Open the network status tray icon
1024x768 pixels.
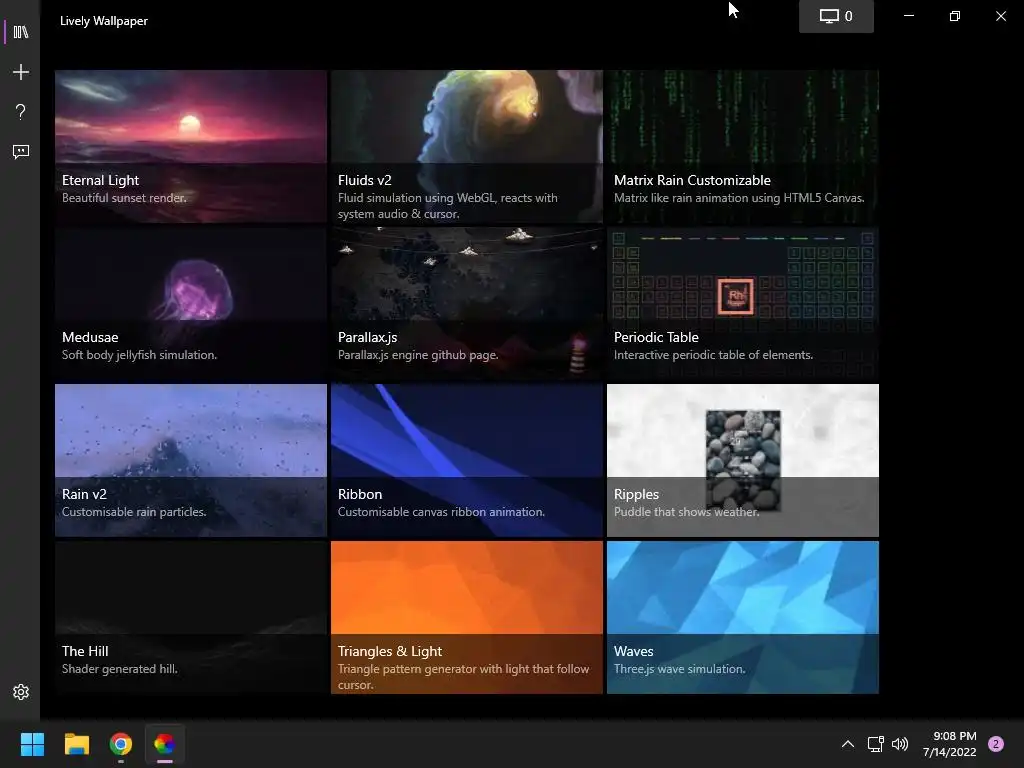(875, 744)
